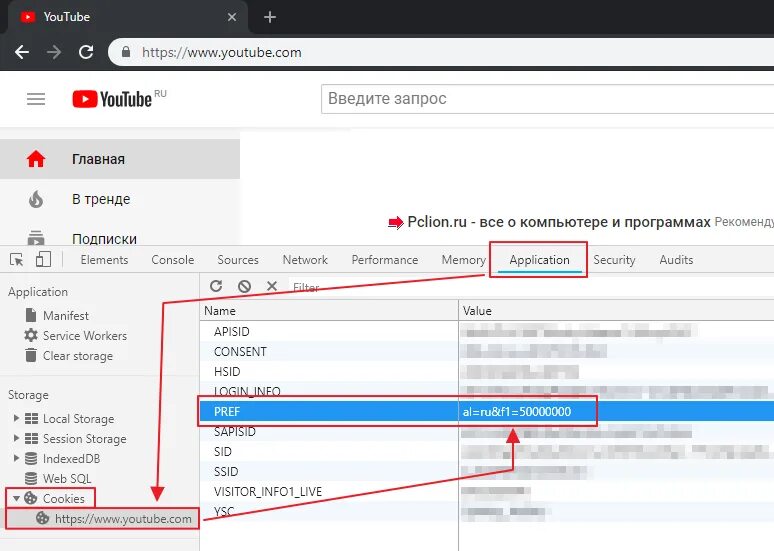
Task: Click the browser address bar URL
Action: (x=222, y=52)
